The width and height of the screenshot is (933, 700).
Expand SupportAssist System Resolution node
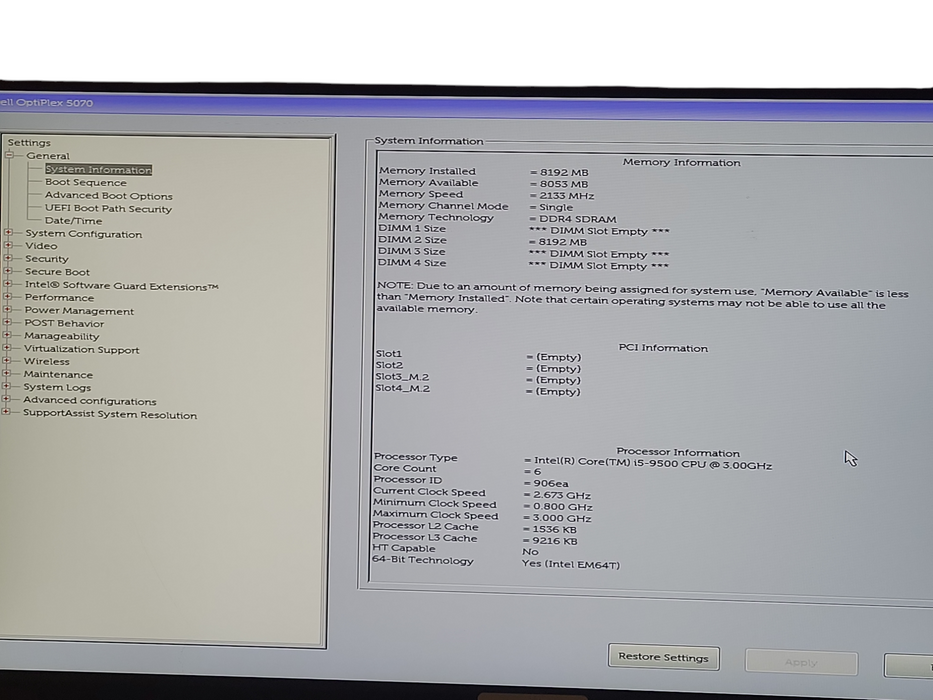tap(6, 412)
